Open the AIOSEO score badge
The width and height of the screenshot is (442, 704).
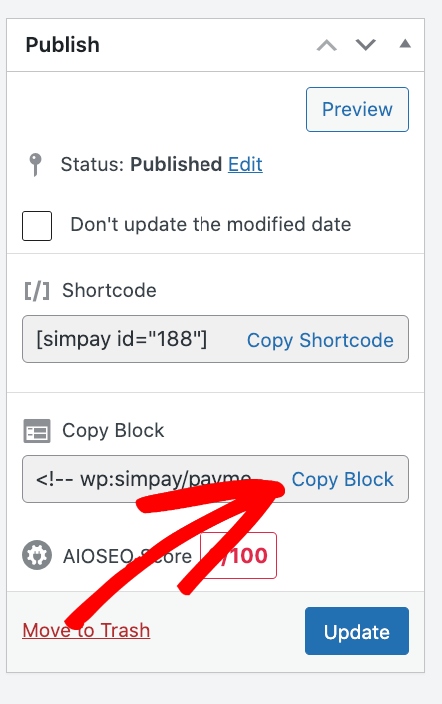(238, 555)
